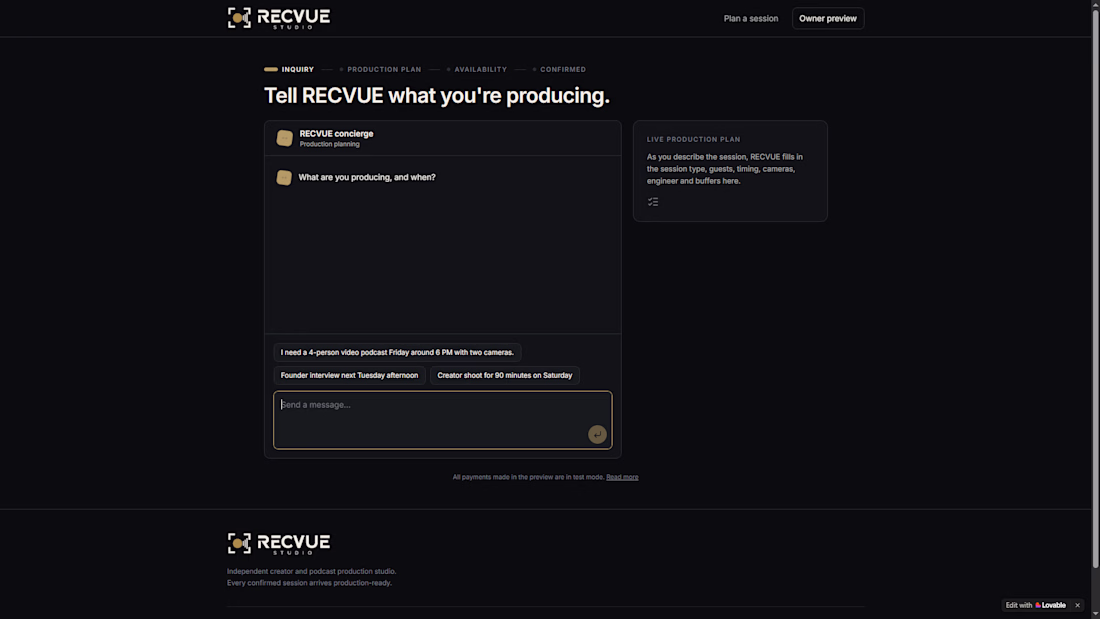Click "Every confirmed session arrives production-ready." text
1100x619 pixels.
[x=309, y=583]
